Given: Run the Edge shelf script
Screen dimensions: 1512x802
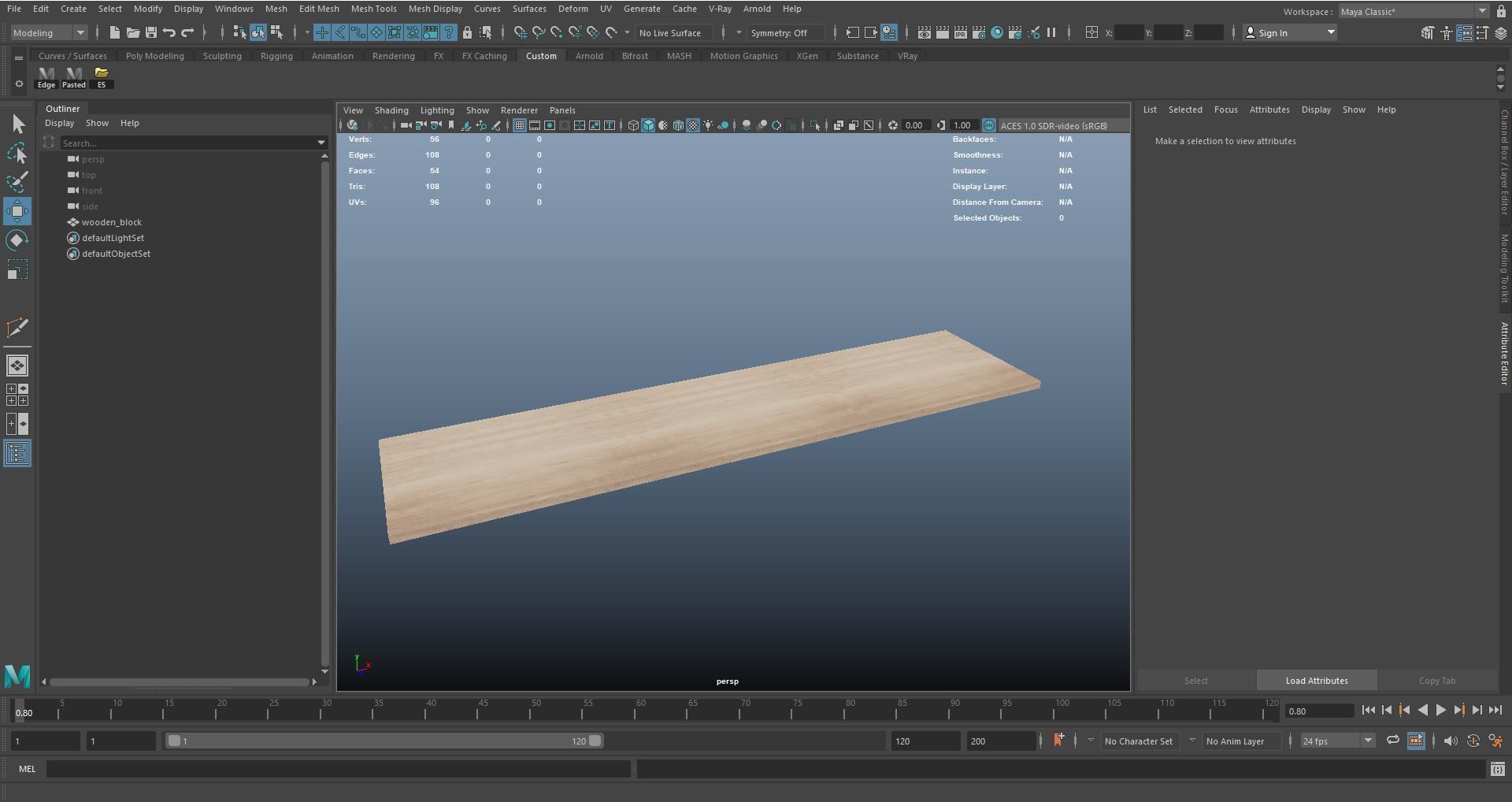Looking at the screenshot, I should (x=46, y=77).
